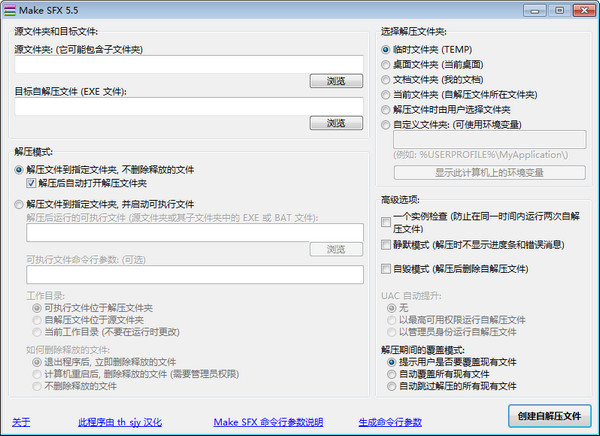This screenshot has height=436, width=600.
Task: Click the source folder (源文件夹) input field
Action: click(x=189, y=64)
